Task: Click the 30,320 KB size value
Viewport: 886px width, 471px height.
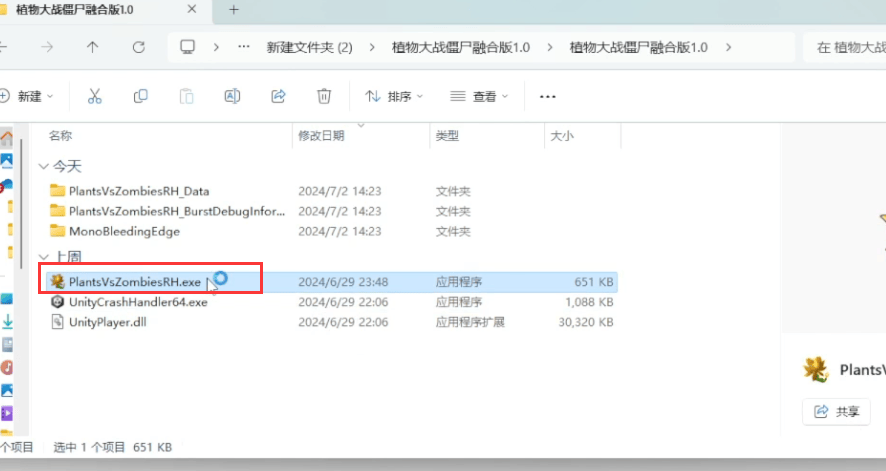Action: click(586, 322)
